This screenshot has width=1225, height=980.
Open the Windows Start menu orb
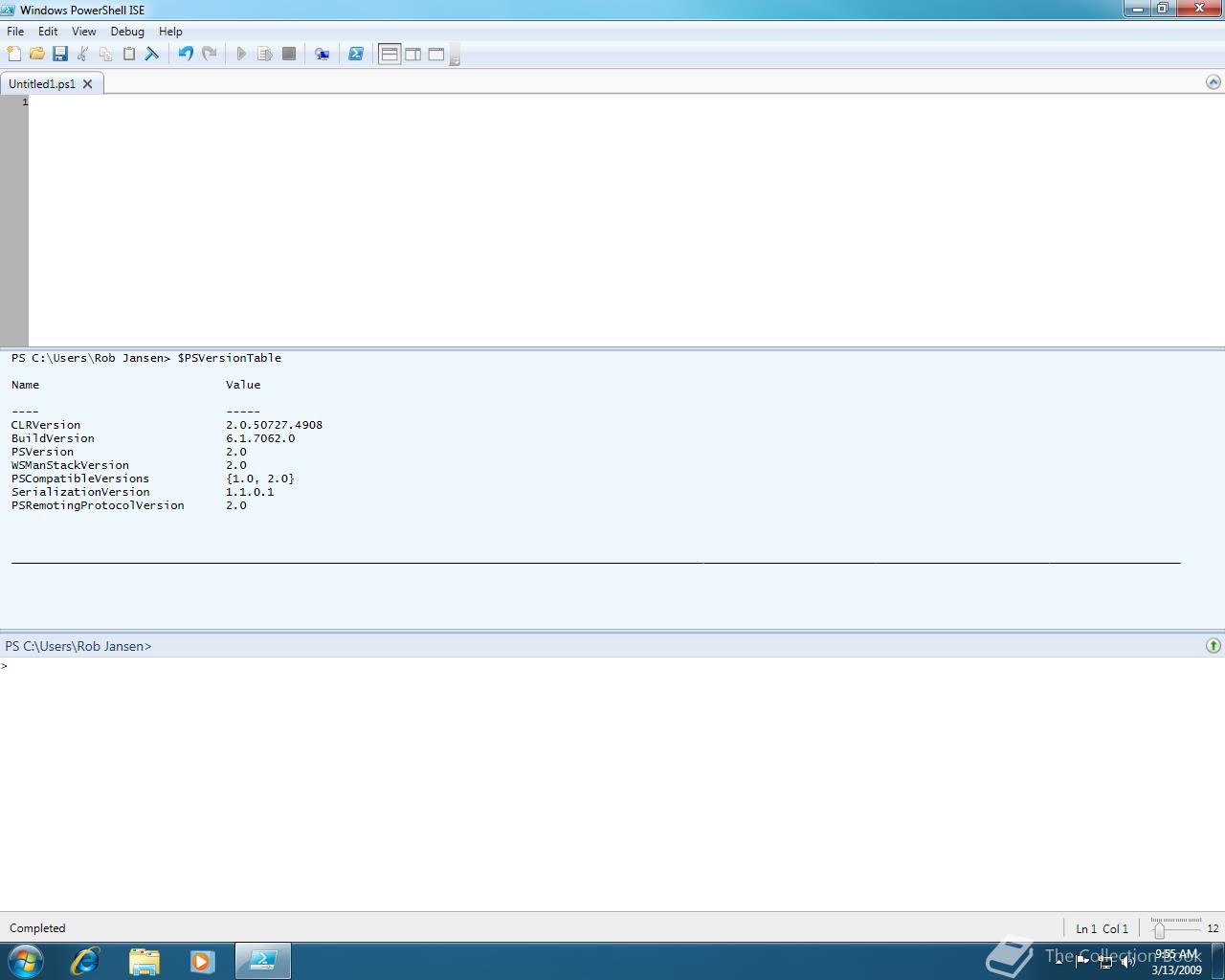pyautogui.click(x=26, y=961)
